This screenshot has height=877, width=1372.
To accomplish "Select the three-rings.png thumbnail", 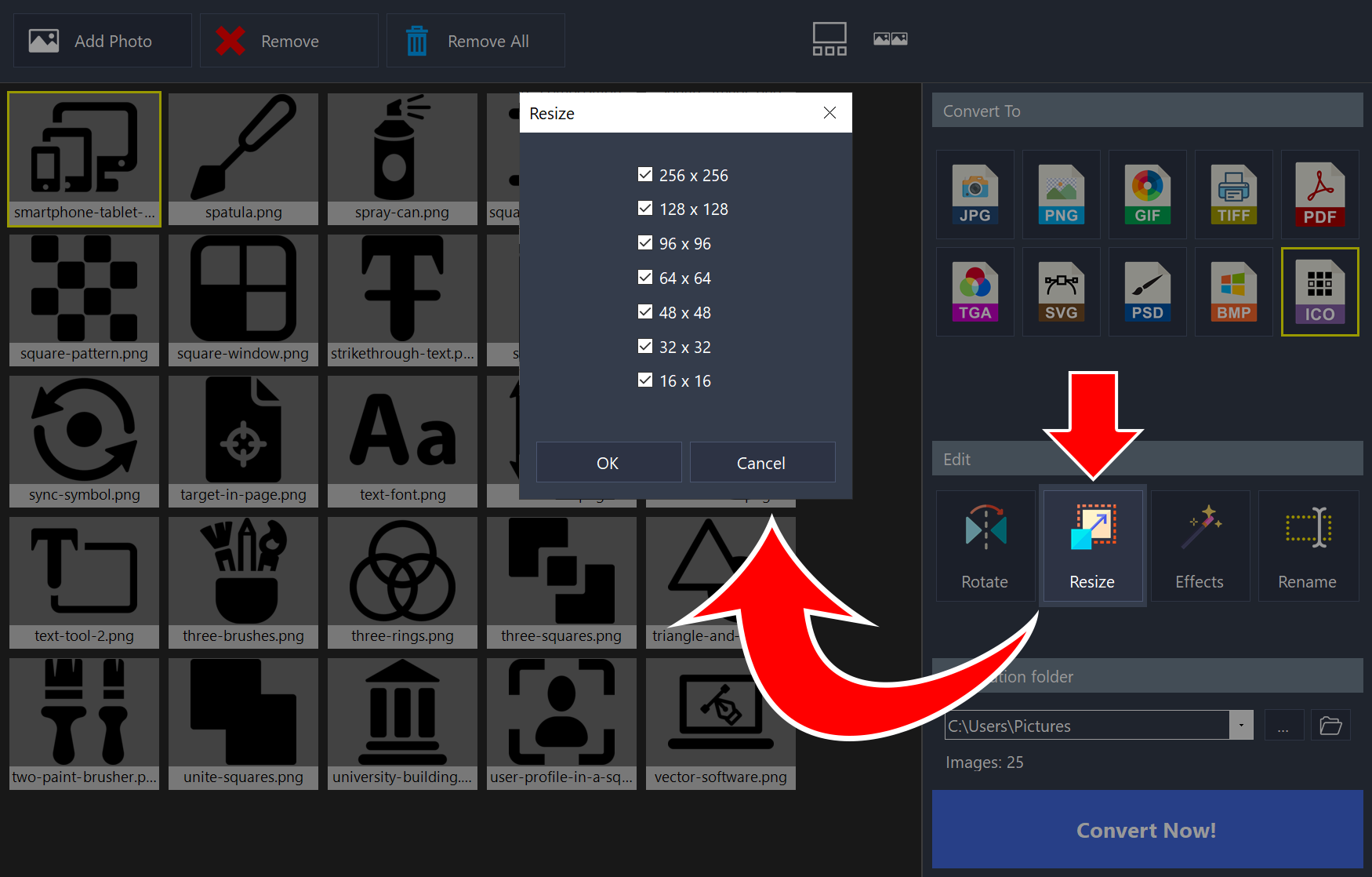I will point(402,583).
